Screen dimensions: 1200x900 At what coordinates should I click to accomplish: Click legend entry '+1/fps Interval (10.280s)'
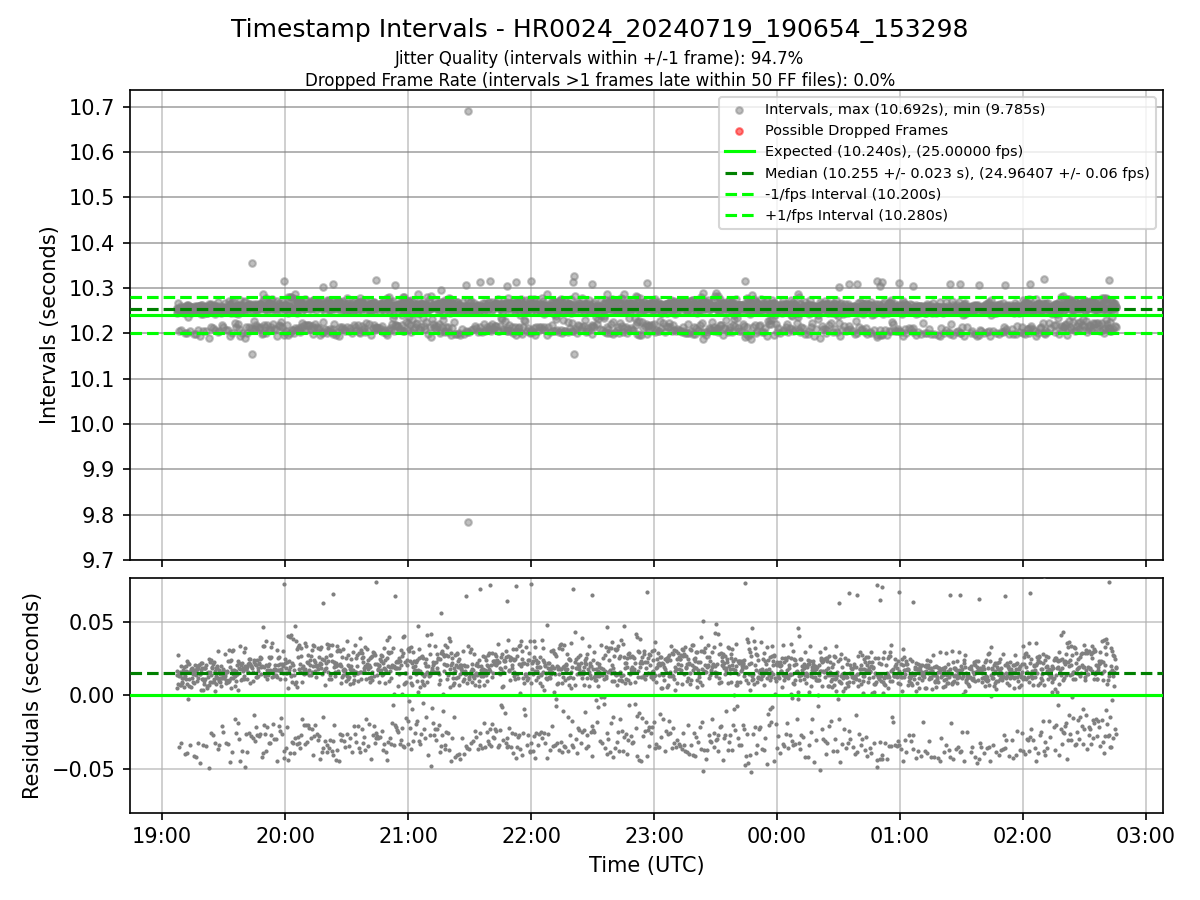coord(856,215)
